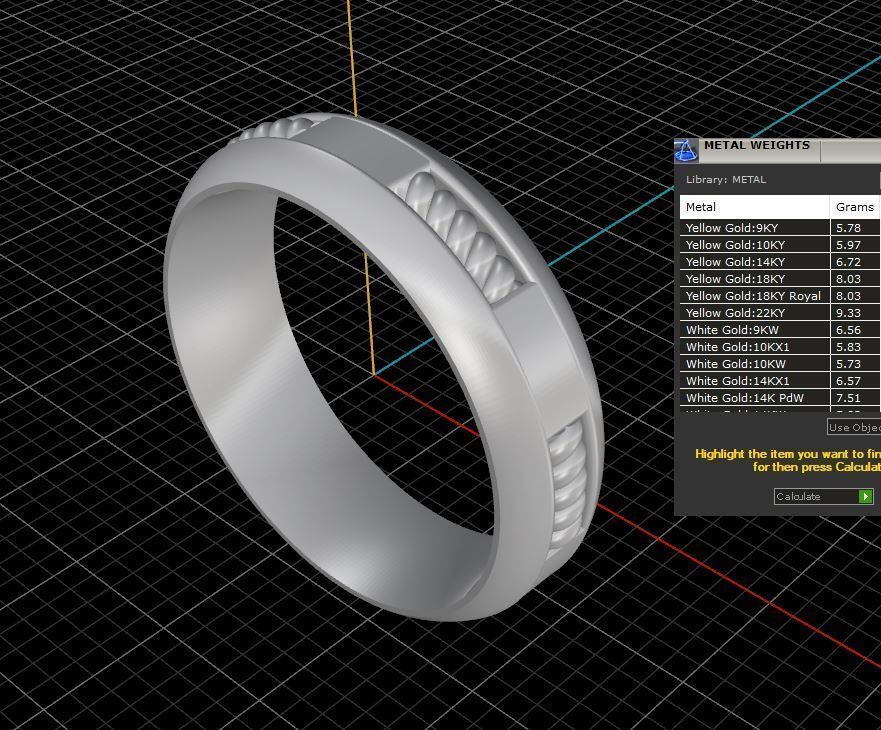Click the 6.57 grams value
The height and width of the screenshot is (730, 881).
coord(848,380)
